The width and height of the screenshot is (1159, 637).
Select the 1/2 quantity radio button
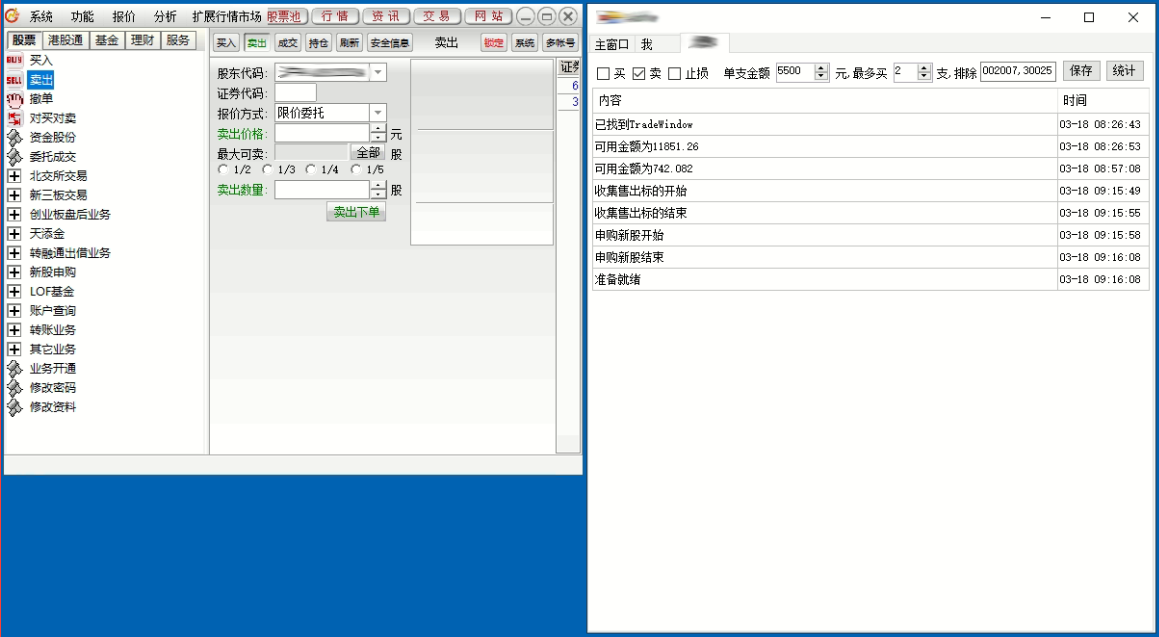223,170
